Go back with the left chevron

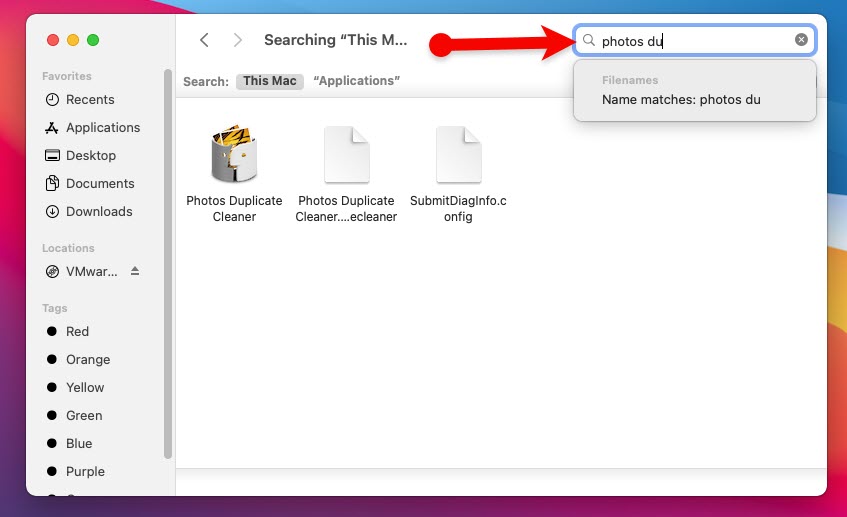click(204, 40)
